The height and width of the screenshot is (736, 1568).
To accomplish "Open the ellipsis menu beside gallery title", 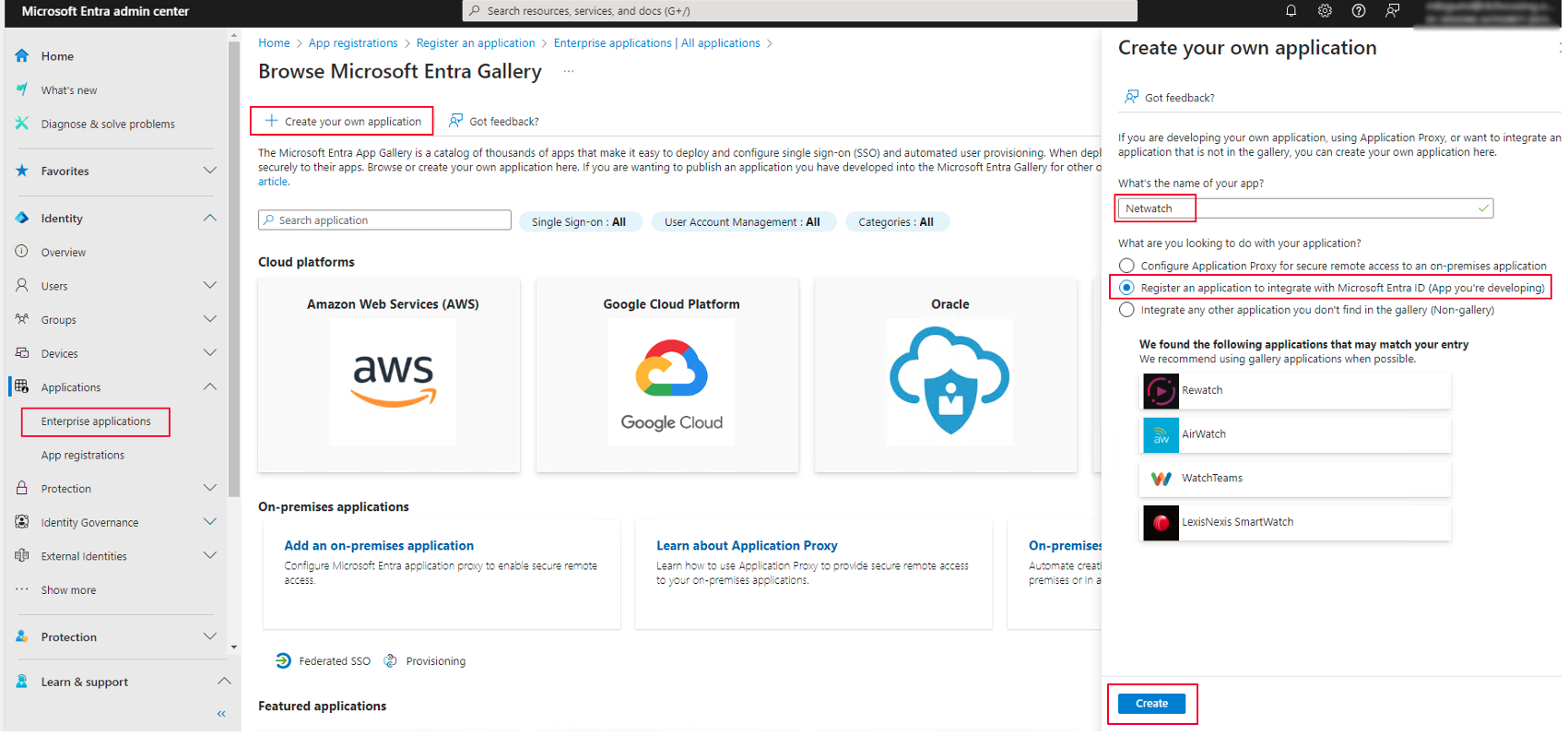I will pos(569,71).
